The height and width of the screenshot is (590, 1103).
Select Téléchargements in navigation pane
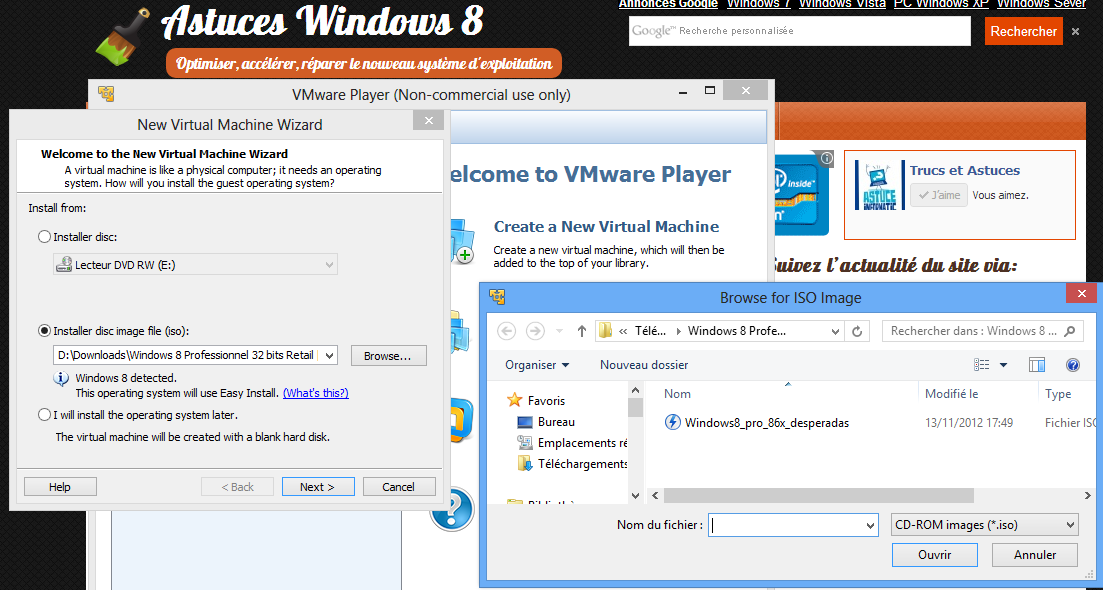[x=582, y=463]
